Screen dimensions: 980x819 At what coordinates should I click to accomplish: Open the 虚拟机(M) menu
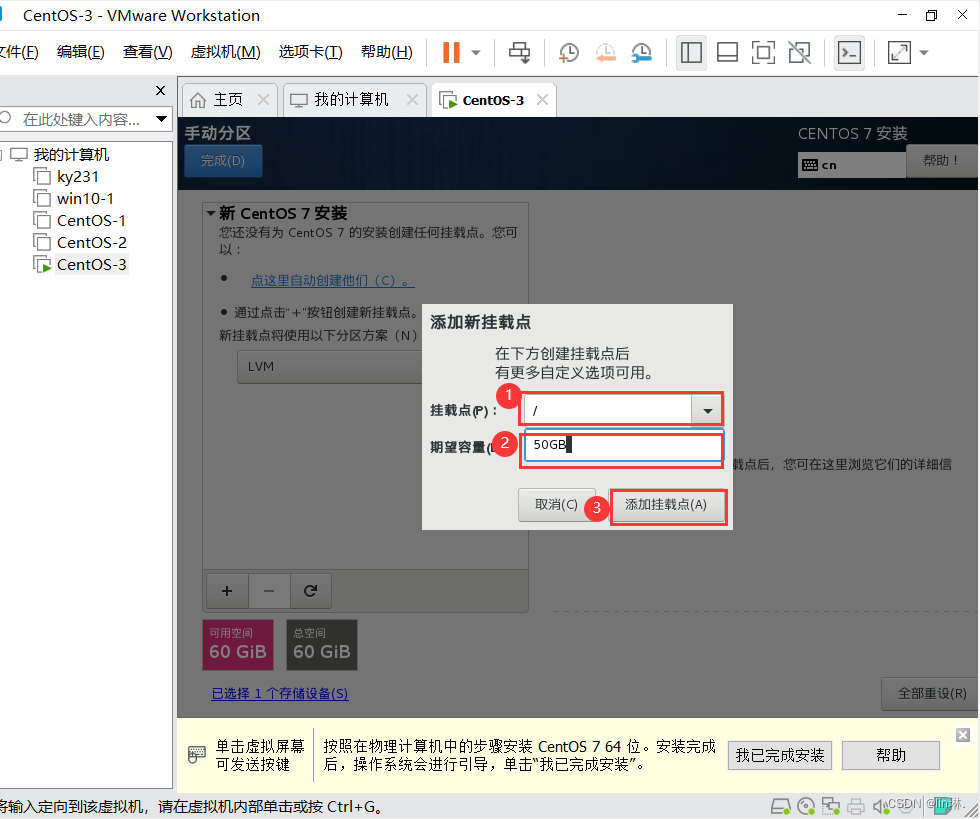pyautogui.click(x=225, y=52)
